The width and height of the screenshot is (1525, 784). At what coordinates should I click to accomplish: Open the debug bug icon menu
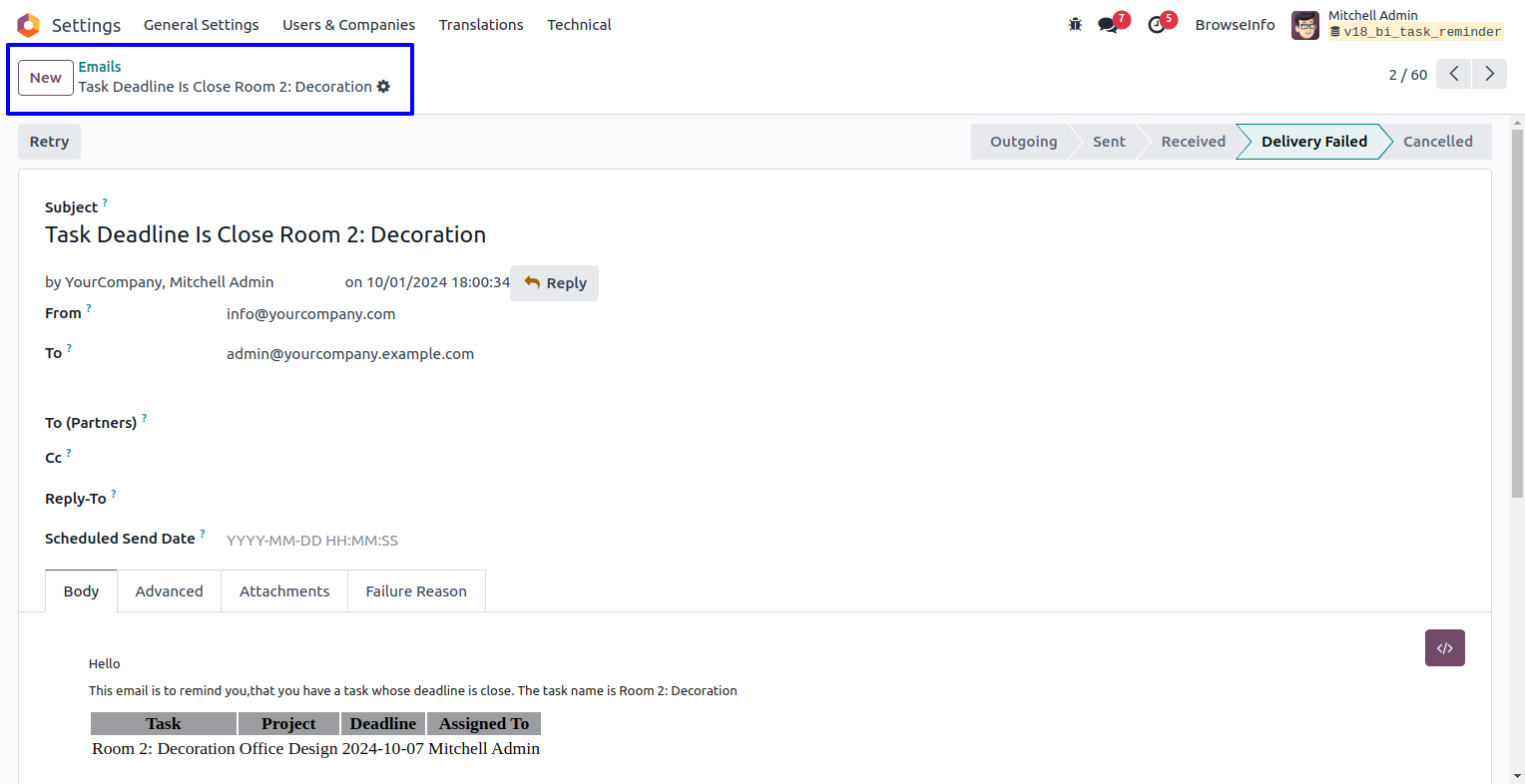[x=1075, y=25]
